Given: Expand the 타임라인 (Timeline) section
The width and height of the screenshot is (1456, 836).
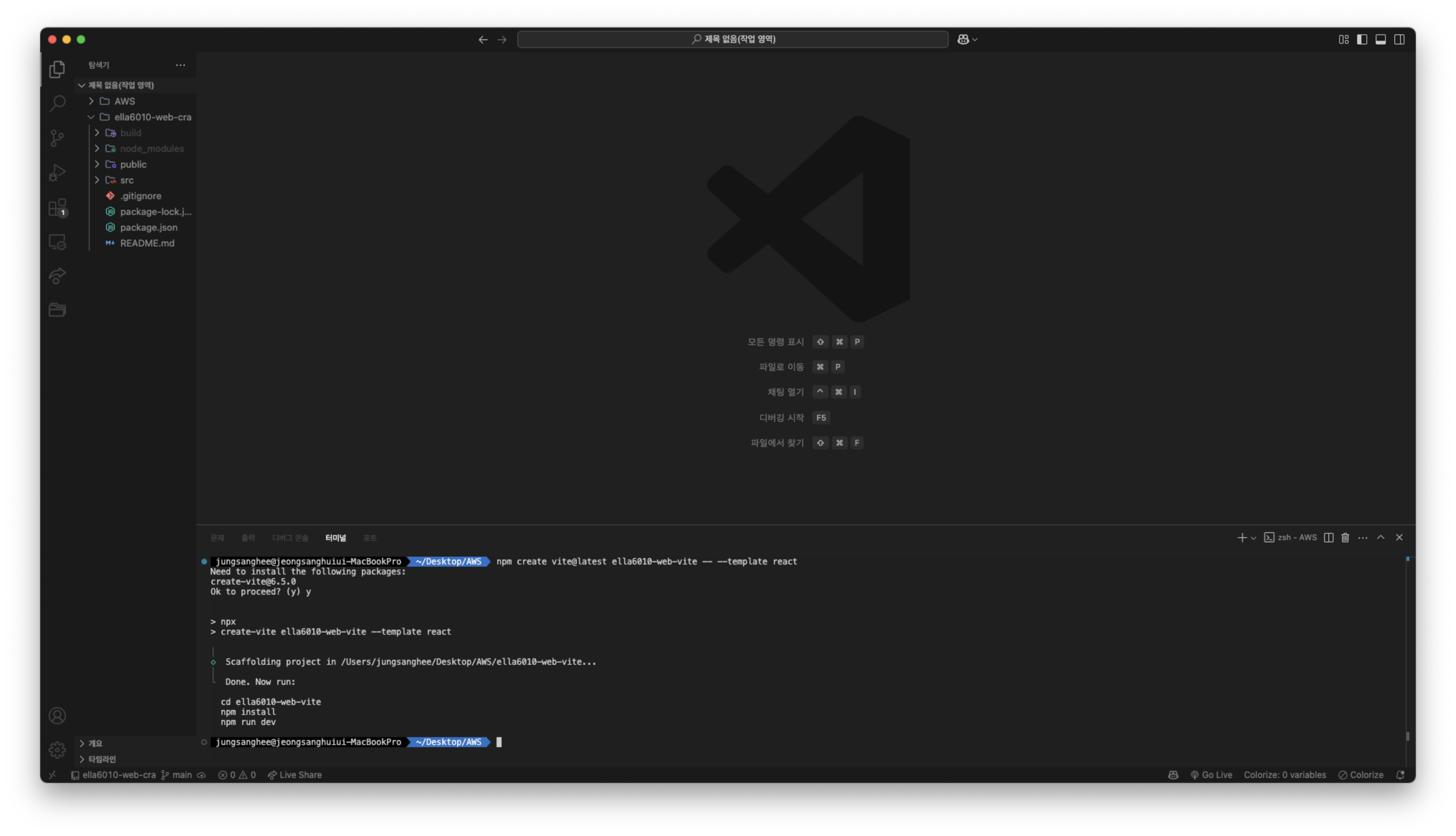Looking at the screenshot, I should (135, 759).
